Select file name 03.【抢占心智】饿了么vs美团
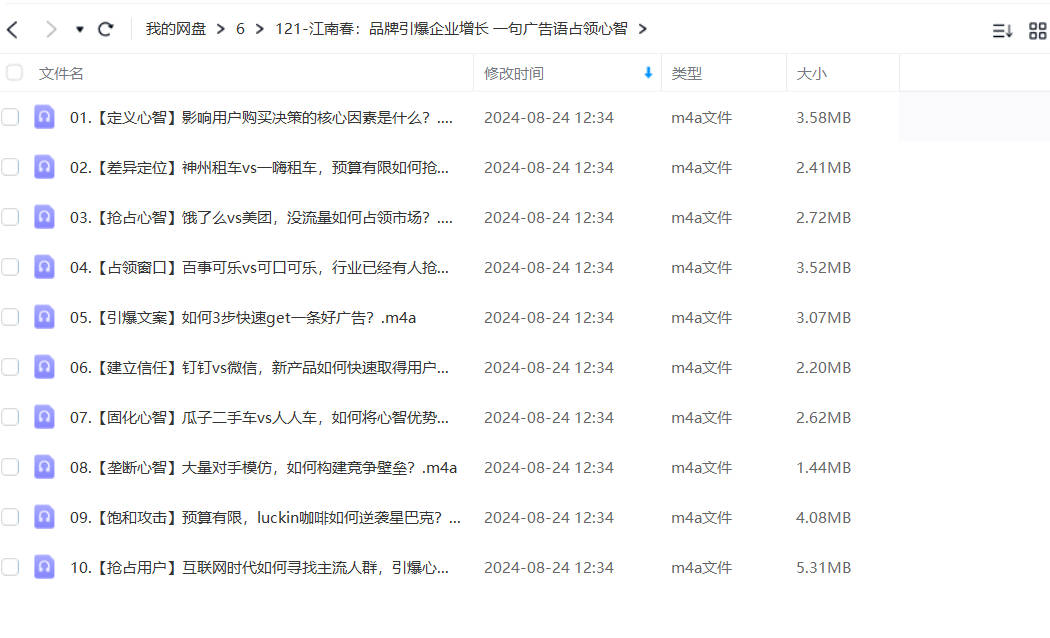 (x=261, y=218)
